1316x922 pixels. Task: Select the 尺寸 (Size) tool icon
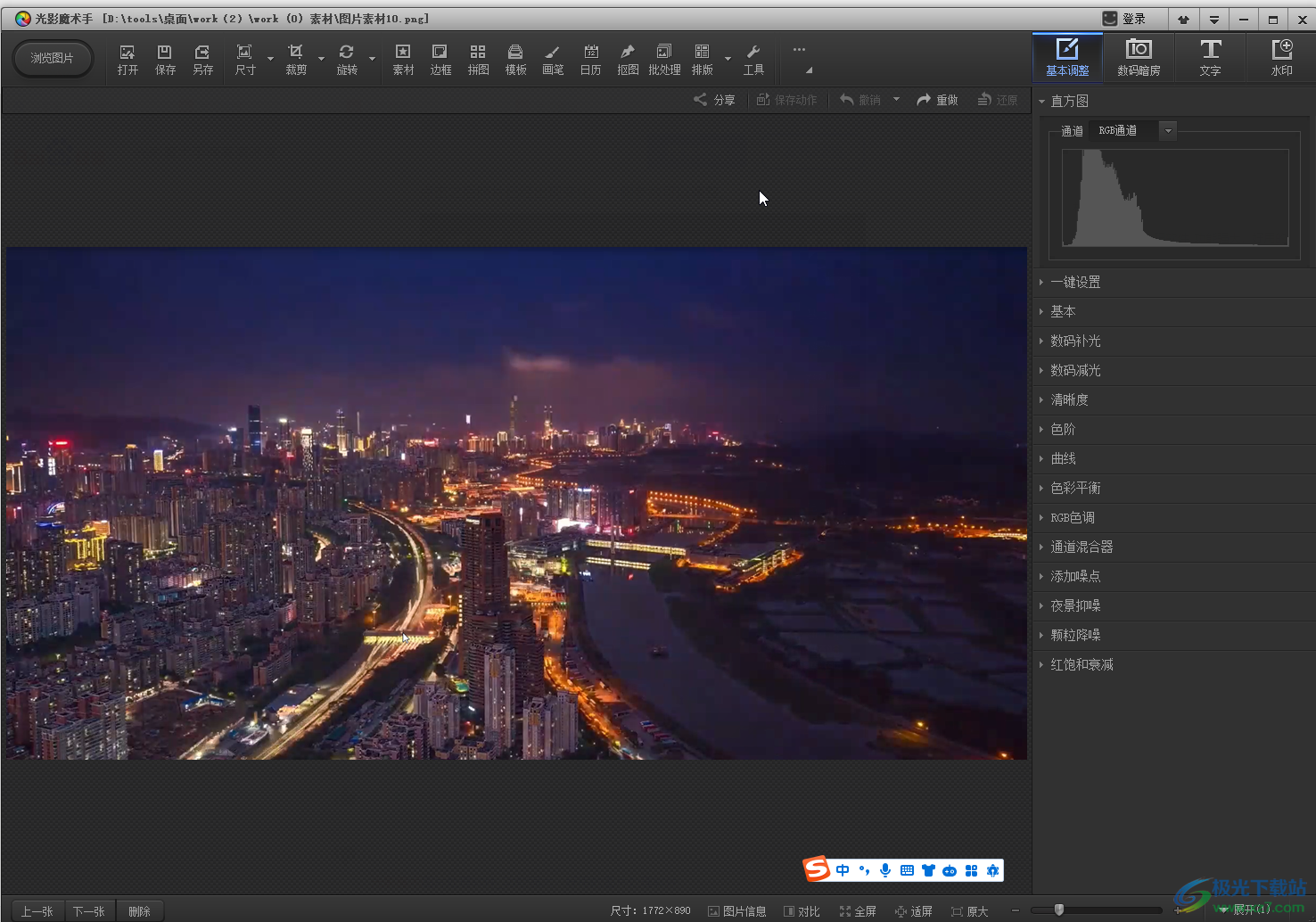pos(244,59)
